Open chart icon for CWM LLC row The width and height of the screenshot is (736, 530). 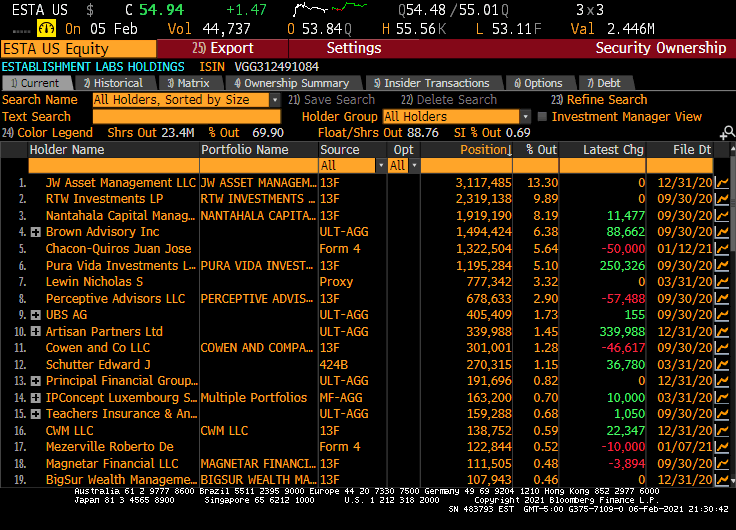pos(721,430)
